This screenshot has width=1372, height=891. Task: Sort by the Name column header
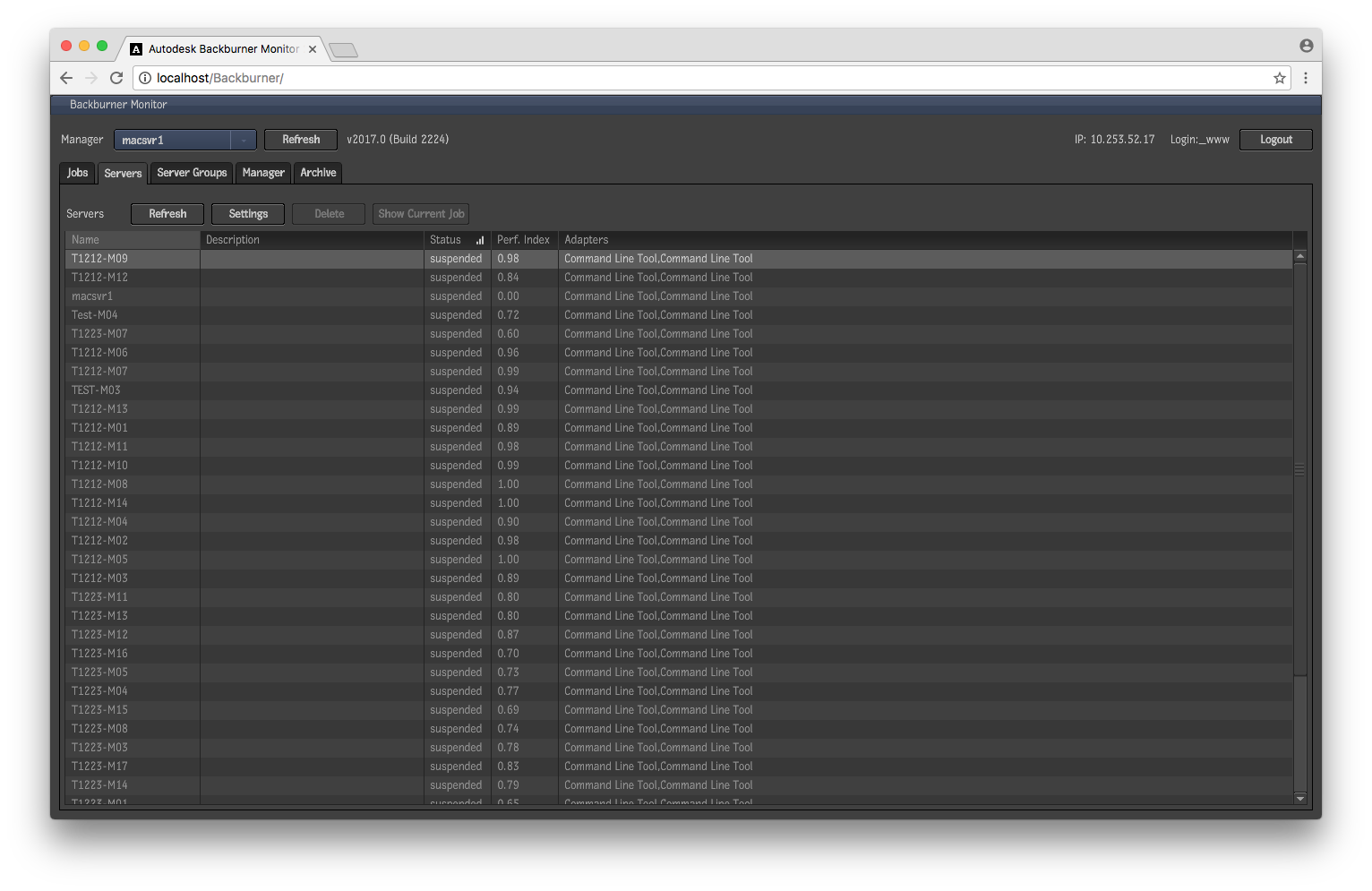click(133, 240)
